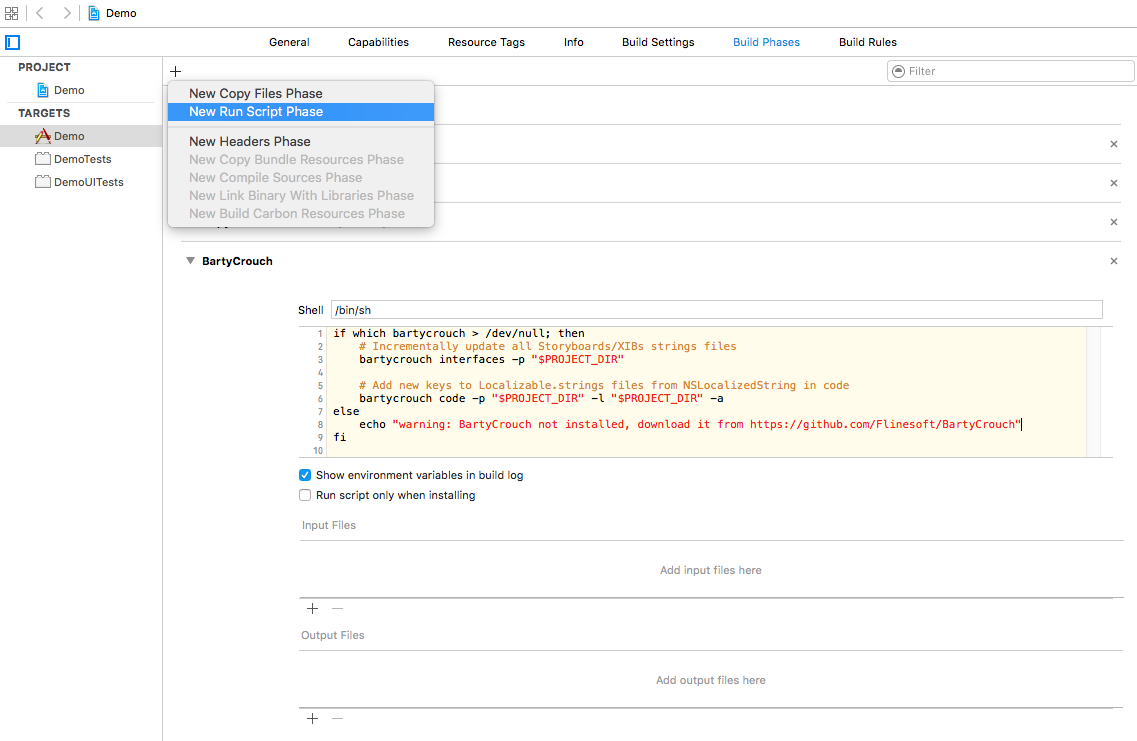This screenshot has height=741, width=1137.
Task: Open the Capabilities tab
Action: point(379,42)
